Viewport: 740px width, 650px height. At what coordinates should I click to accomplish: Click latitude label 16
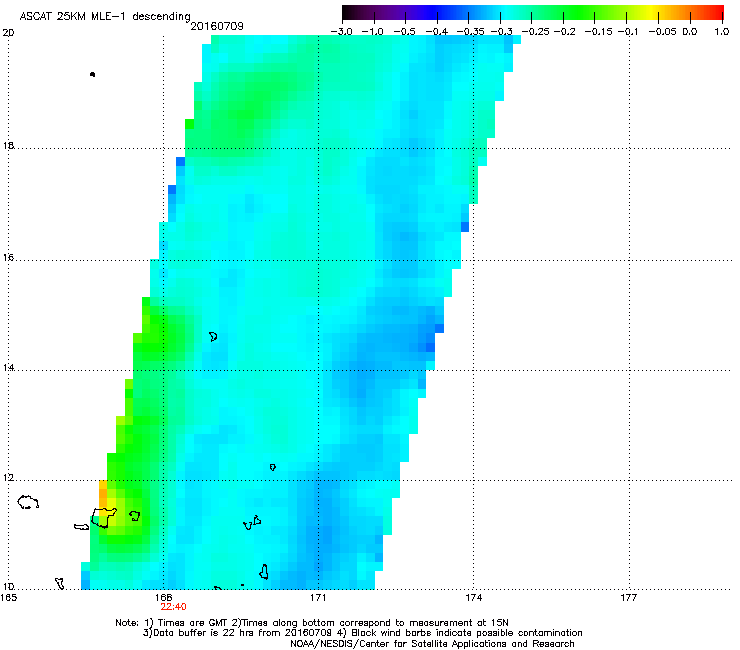[x=8, y=257]
